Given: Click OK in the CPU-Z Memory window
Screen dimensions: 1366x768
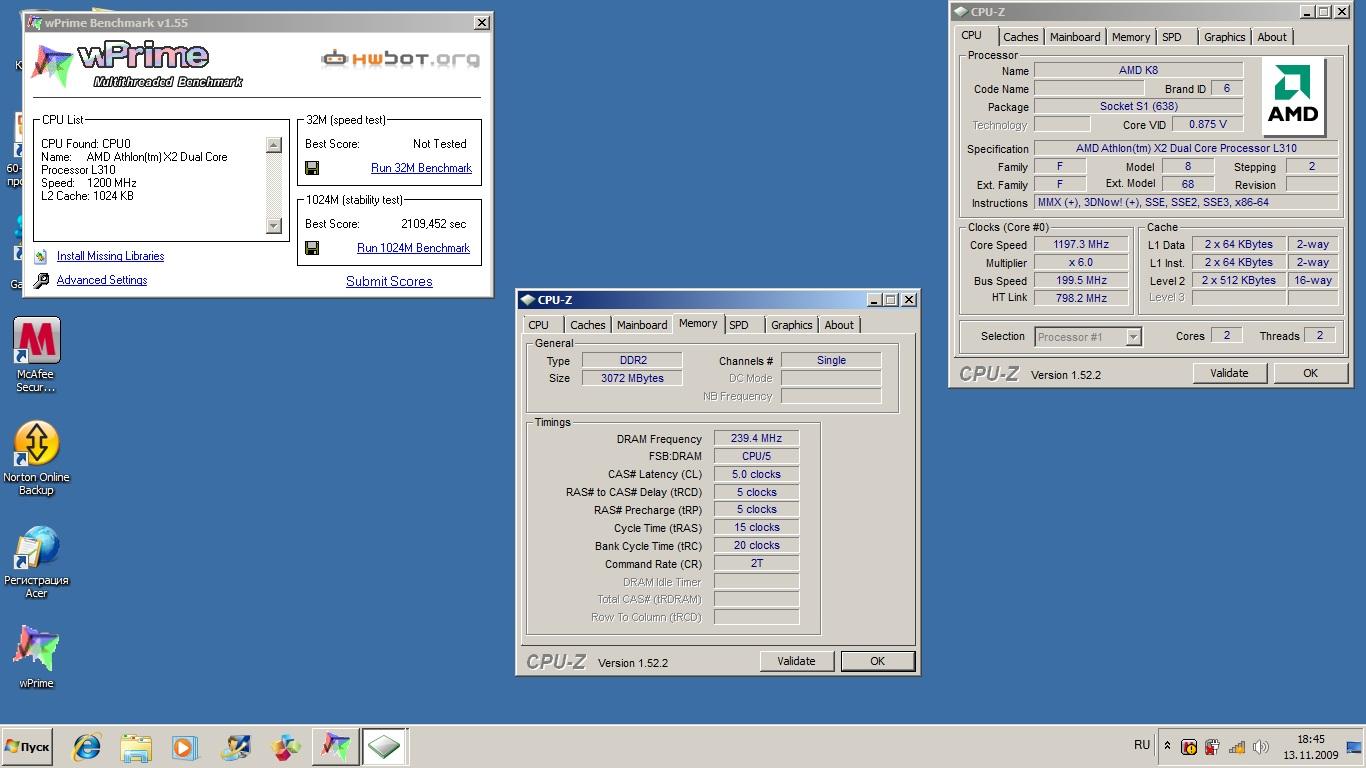Looking at the screenshot, I should click(x=877, y=661).
